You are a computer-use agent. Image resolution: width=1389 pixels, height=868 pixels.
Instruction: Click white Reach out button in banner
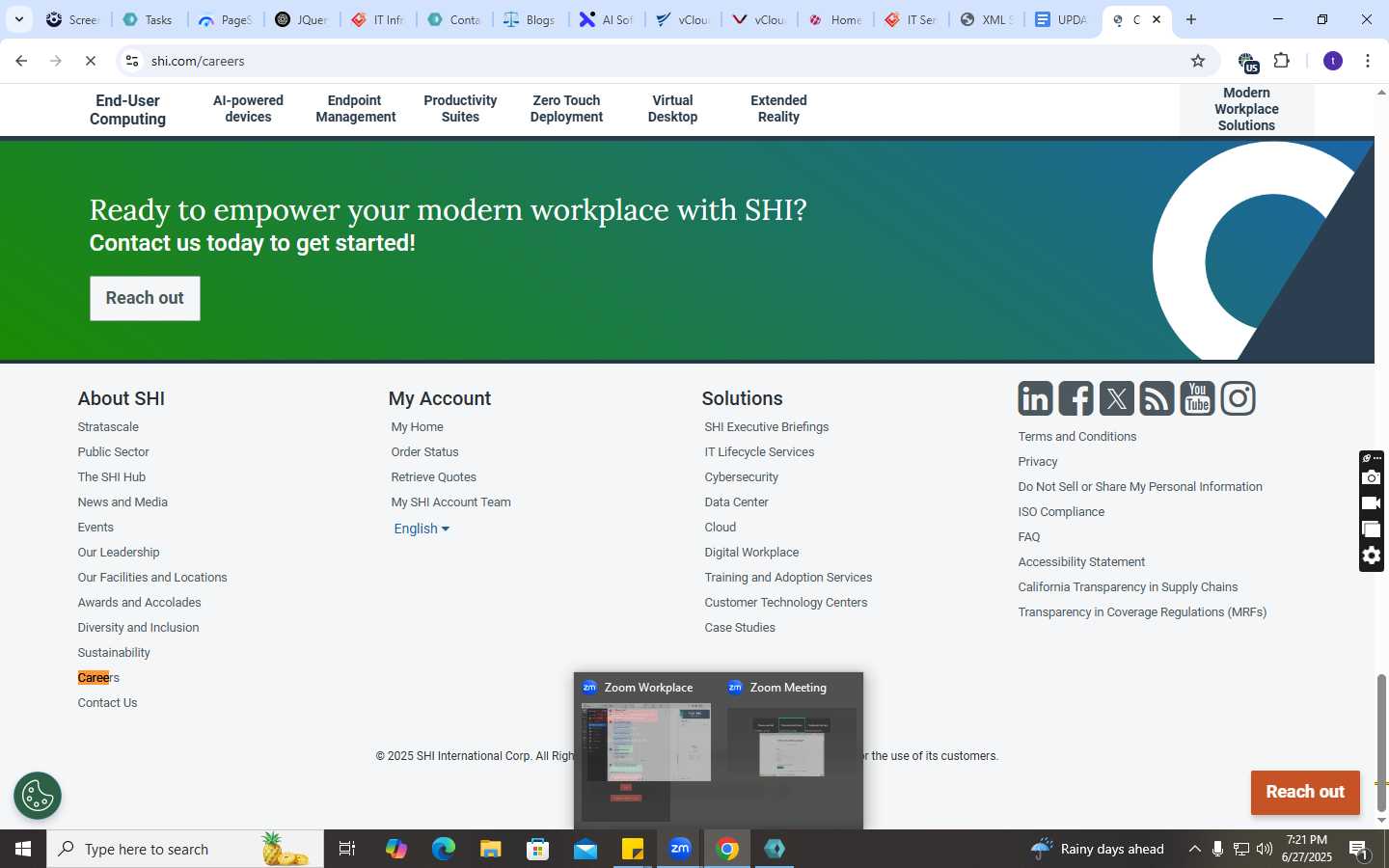[145, 298]
